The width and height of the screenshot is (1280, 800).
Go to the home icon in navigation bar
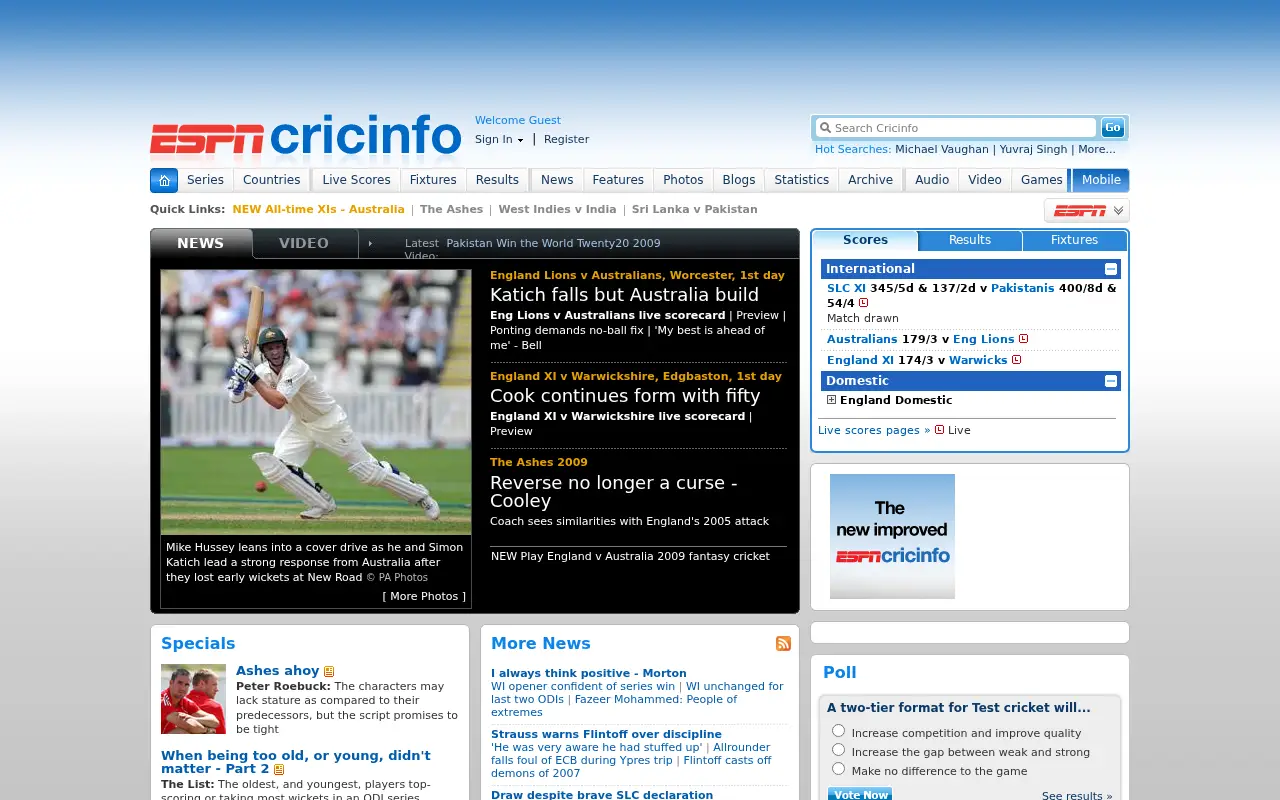click(x=164, y=180)
